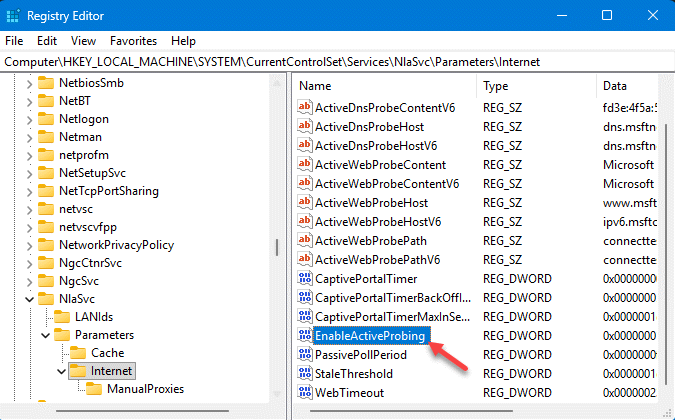Image resolution: width=675 pixels, height=420 pixels.
Task: Select the EnableActiveProbing value name
Action: click(x=370, y=336)
